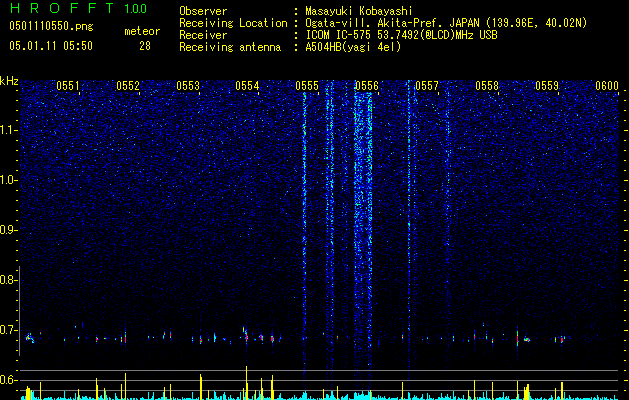Click the Receiver label

pyautogui.click(x=203, y=35)
